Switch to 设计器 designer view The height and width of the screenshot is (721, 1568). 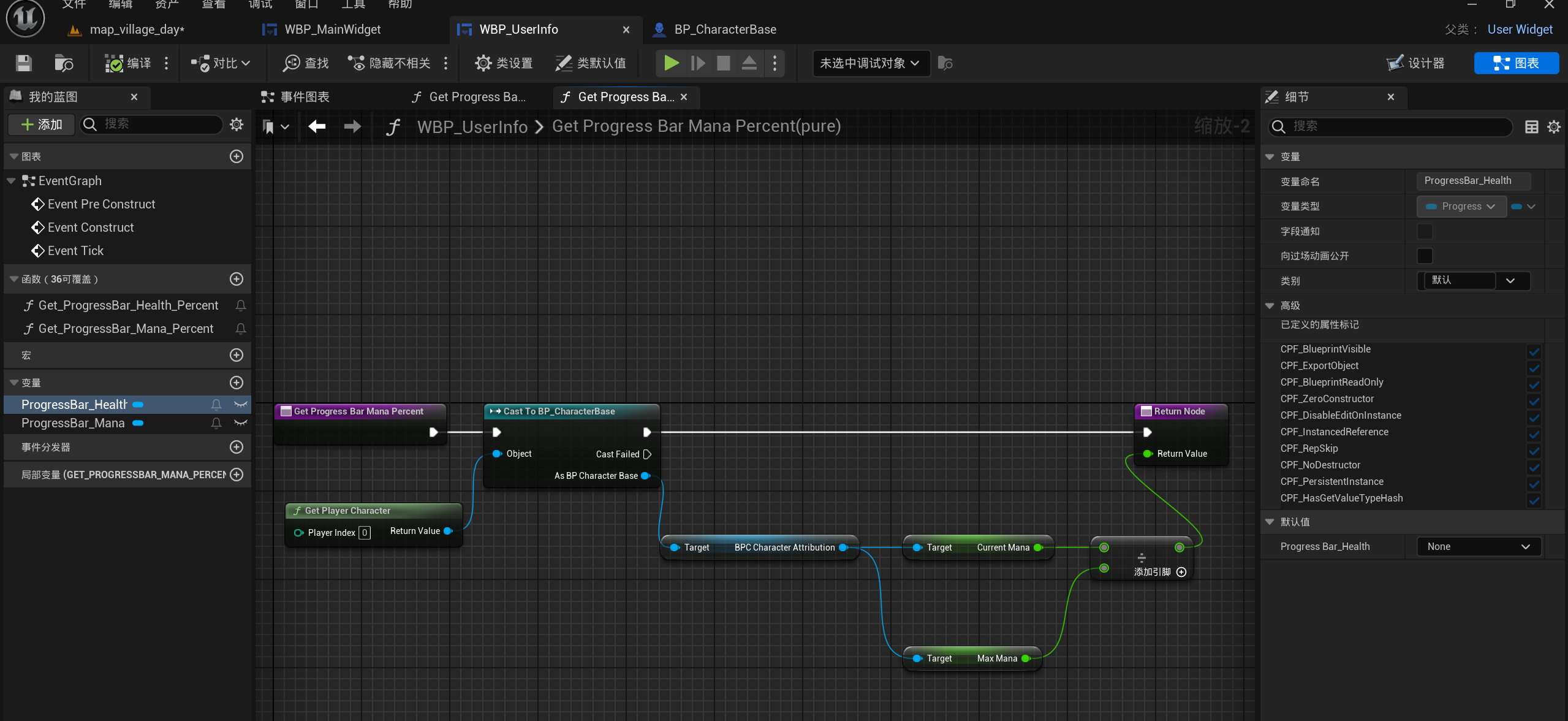tap(1415, 63)
